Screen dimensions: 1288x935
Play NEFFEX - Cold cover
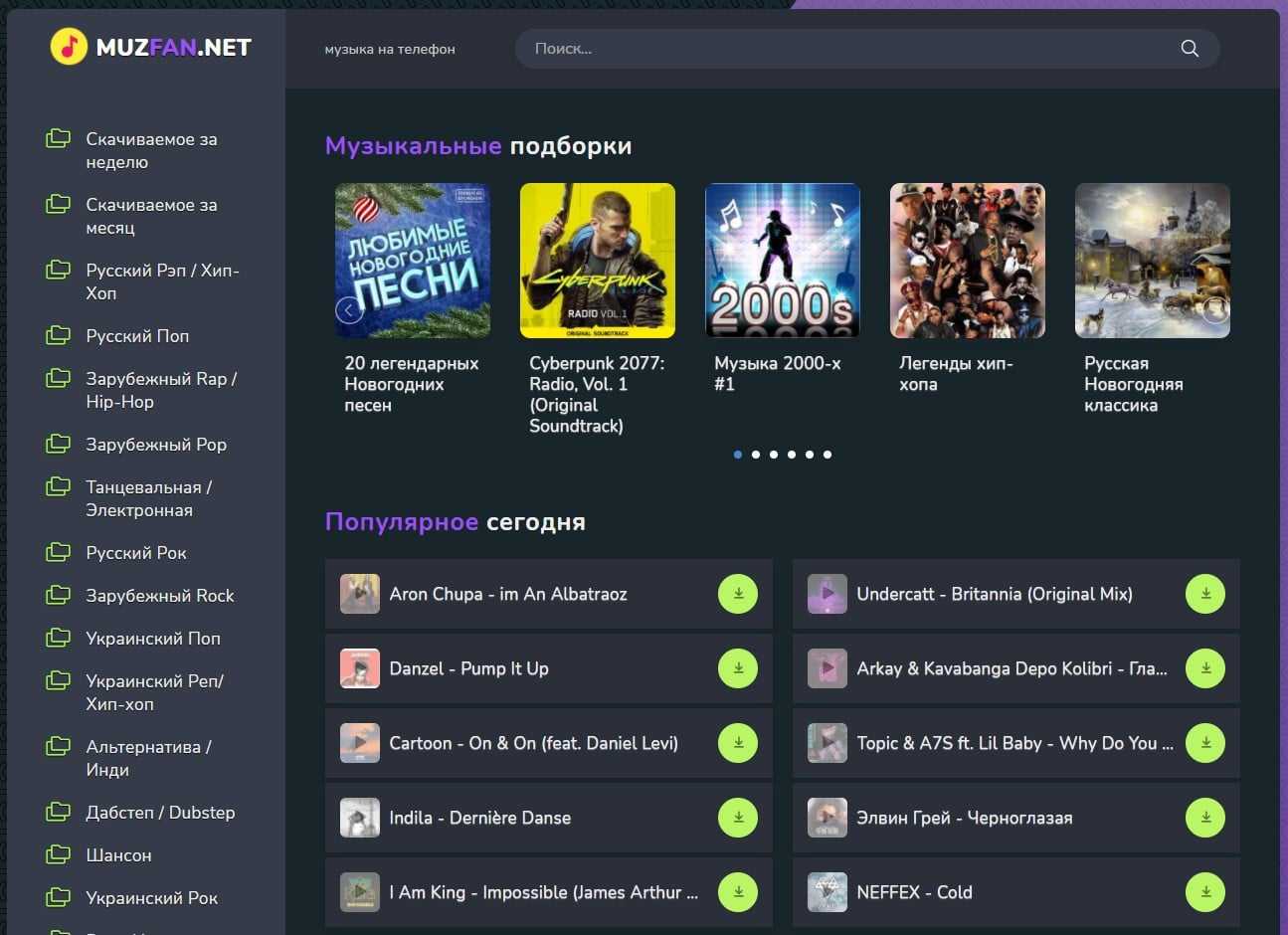click(x=828, y=892)
